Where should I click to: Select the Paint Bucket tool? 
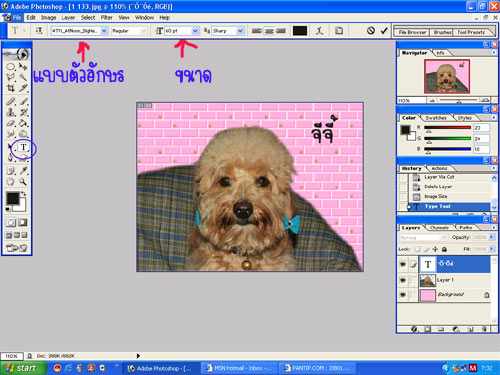pyautogui.click(x=23, y=123)
